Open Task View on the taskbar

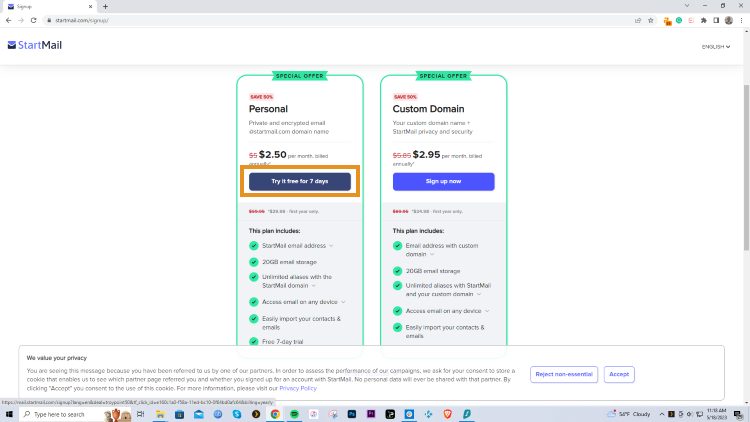pos(140,414)
